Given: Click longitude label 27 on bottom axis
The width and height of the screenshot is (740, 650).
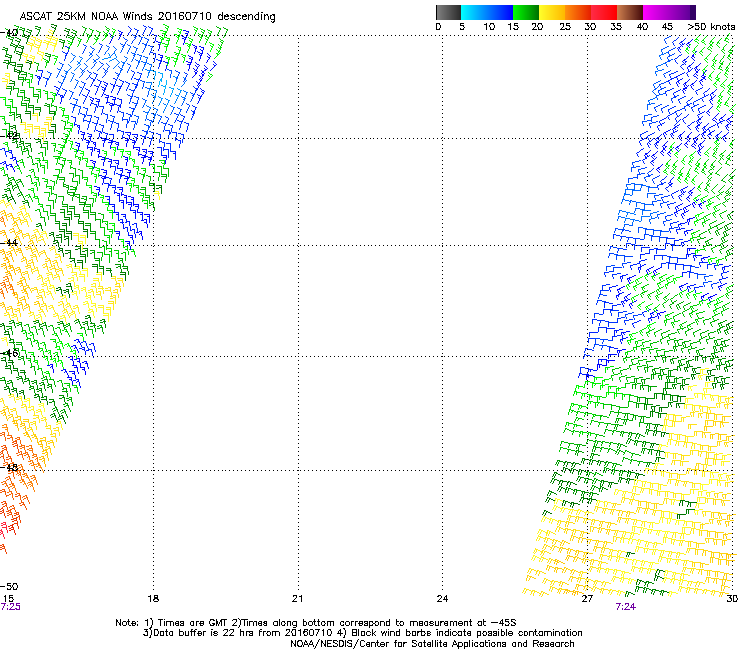Looking at the screenshot, I should coord(587,599).
